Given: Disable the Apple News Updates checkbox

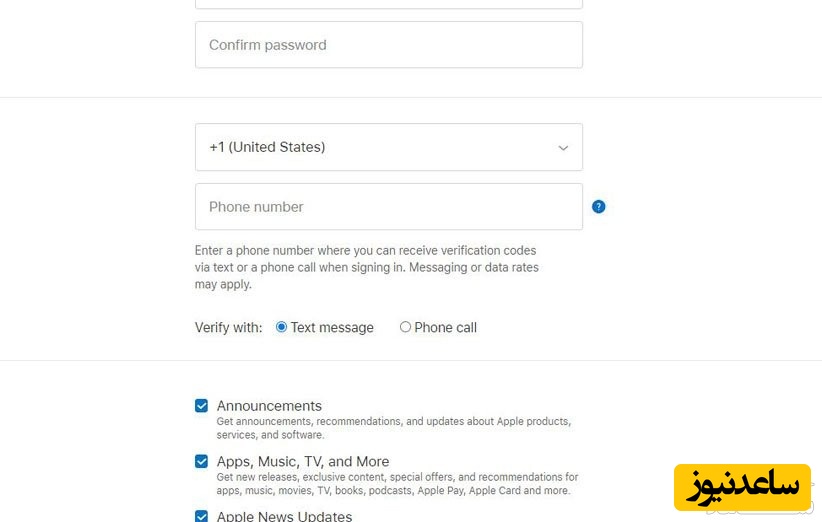Looking at the screenshot, I should (202, 516).
